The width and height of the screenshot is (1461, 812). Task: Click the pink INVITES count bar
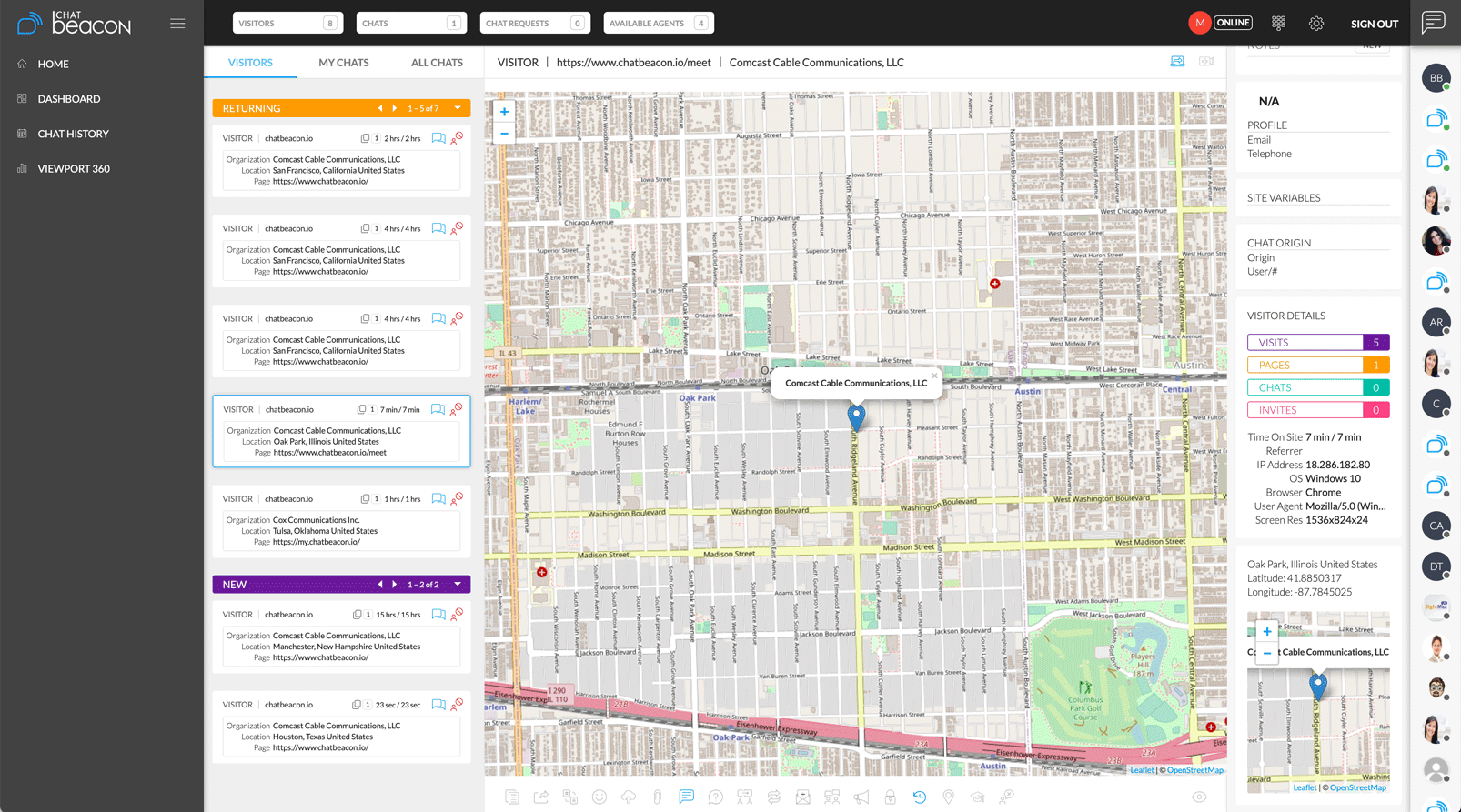click(1318, 410)
